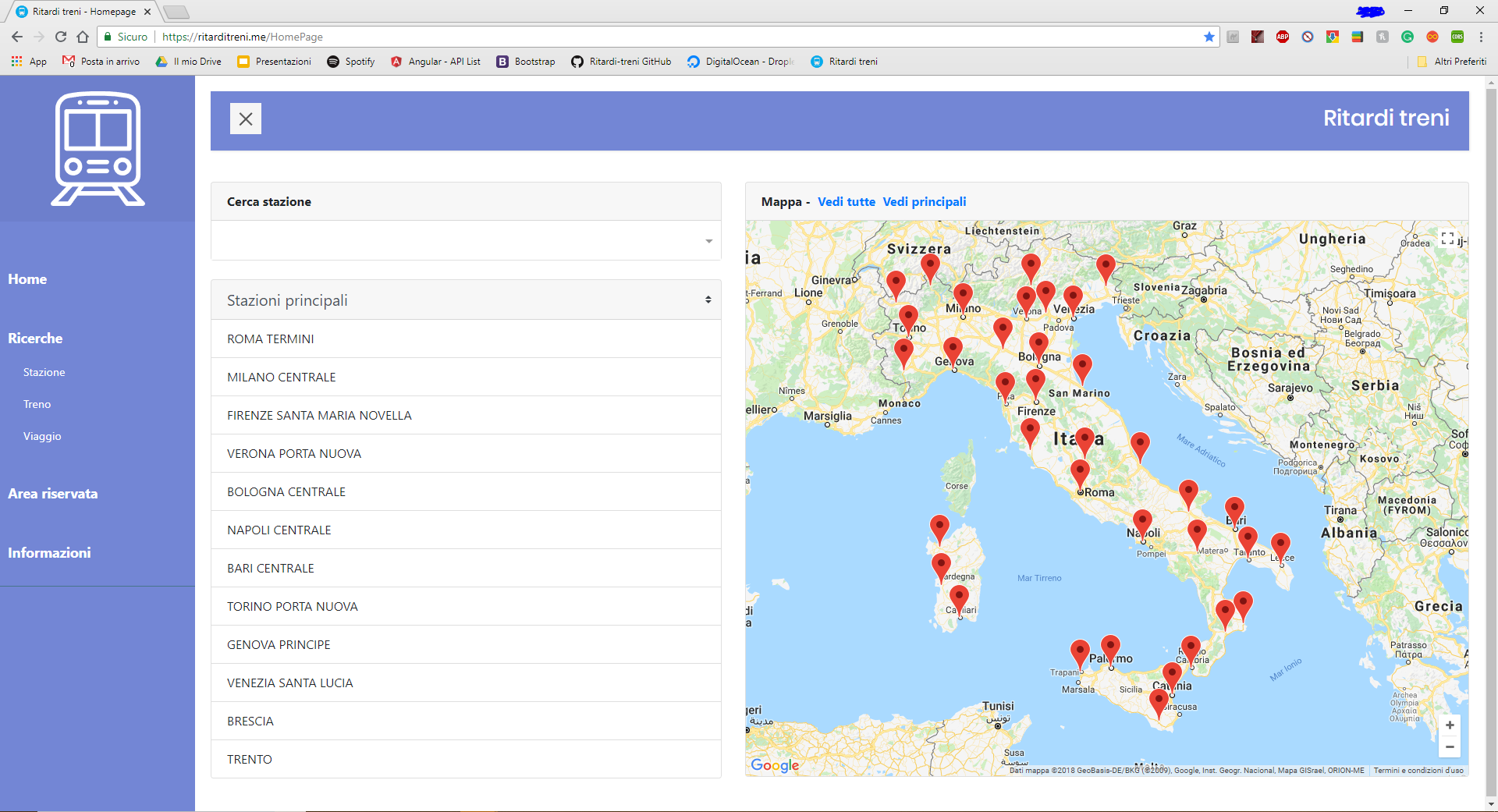Select the map marker over Genova
1498x812 pixels.
tap(953, 353)
